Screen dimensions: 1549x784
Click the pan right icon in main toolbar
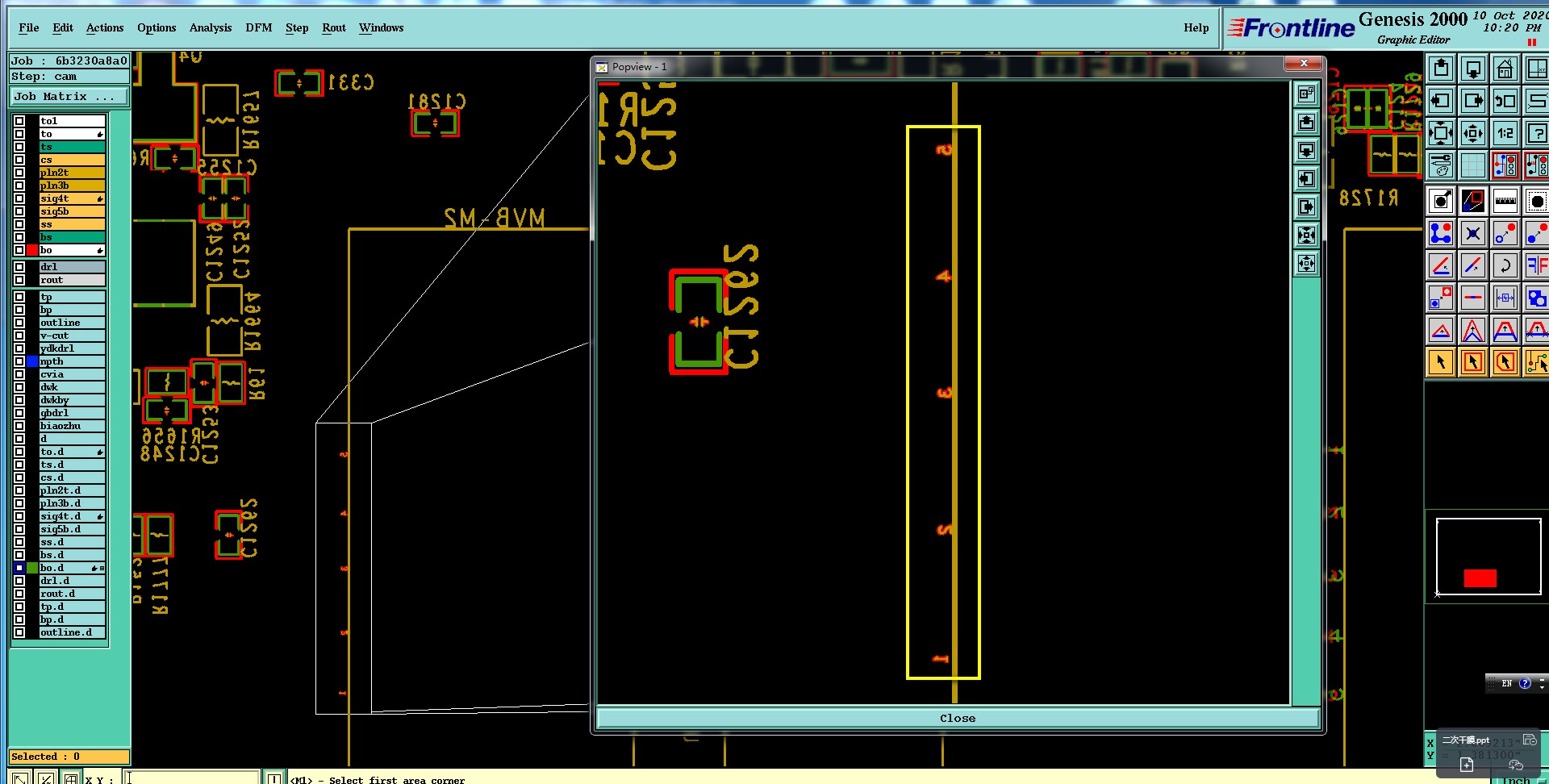pos(1473,101)
